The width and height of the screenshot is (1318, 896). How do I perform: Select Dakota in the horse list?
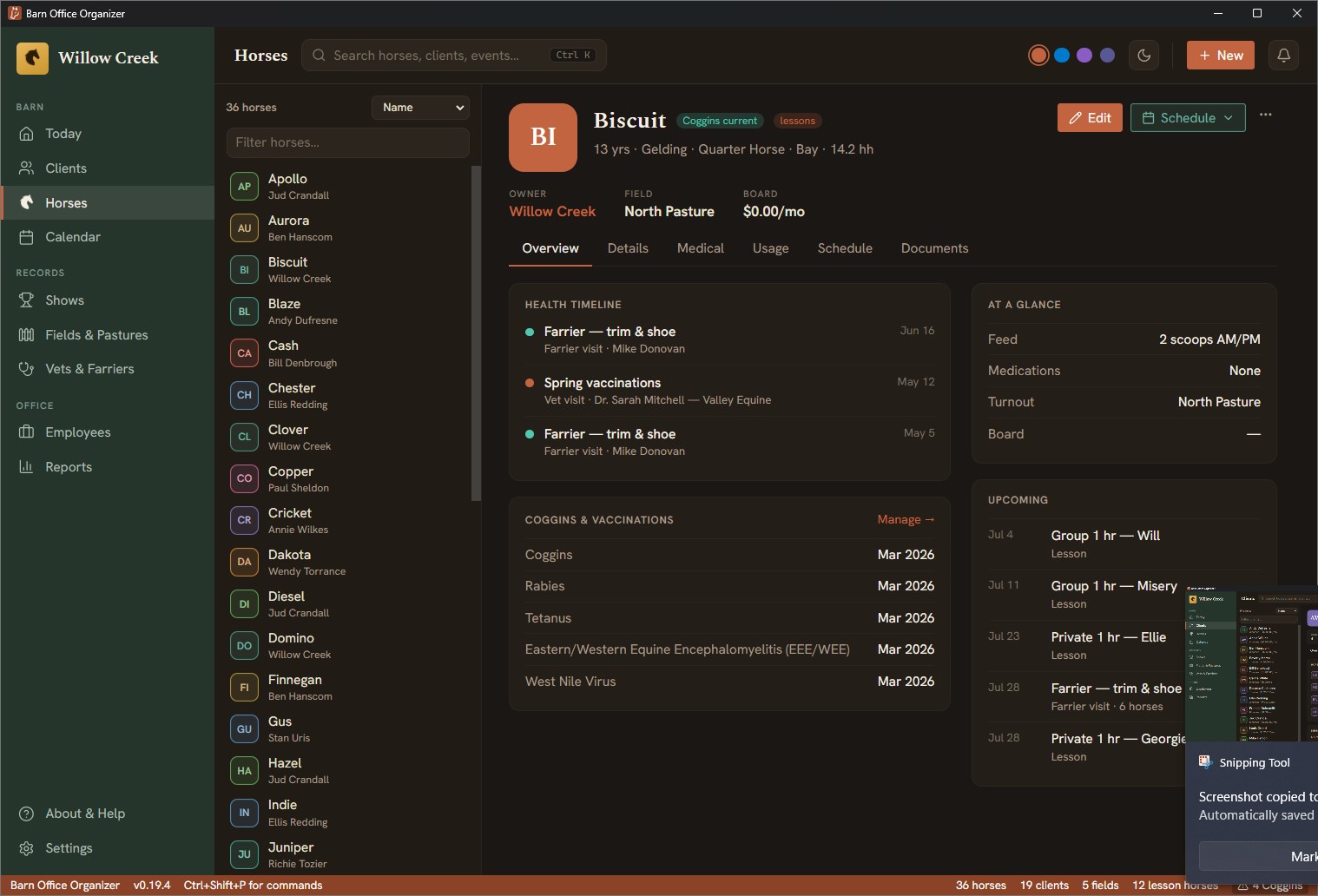click(346, 563)
